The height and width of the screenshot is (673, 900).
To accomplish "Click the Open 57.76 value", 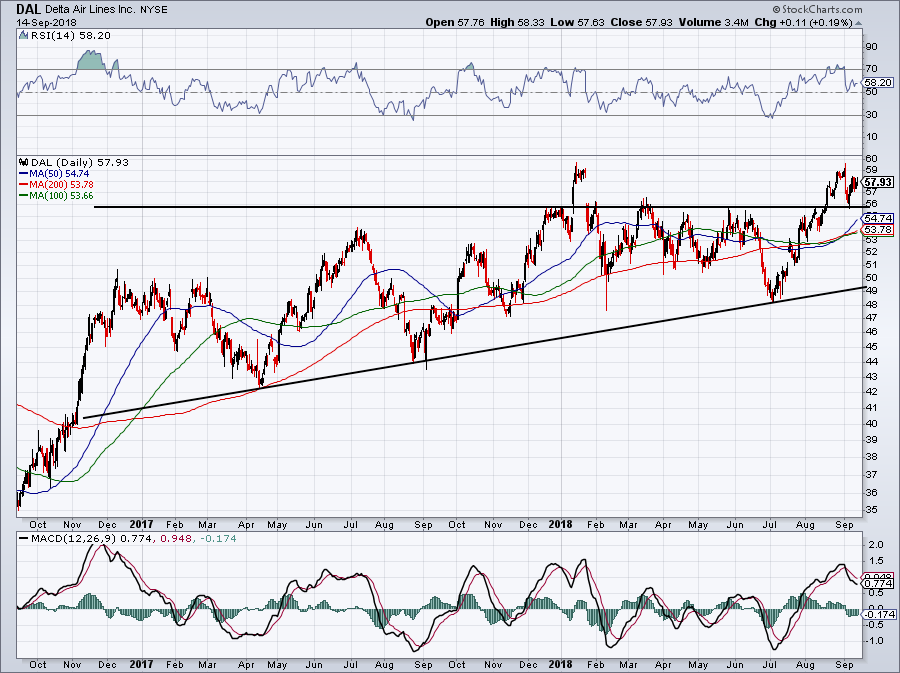I will [x=455, y=22].
